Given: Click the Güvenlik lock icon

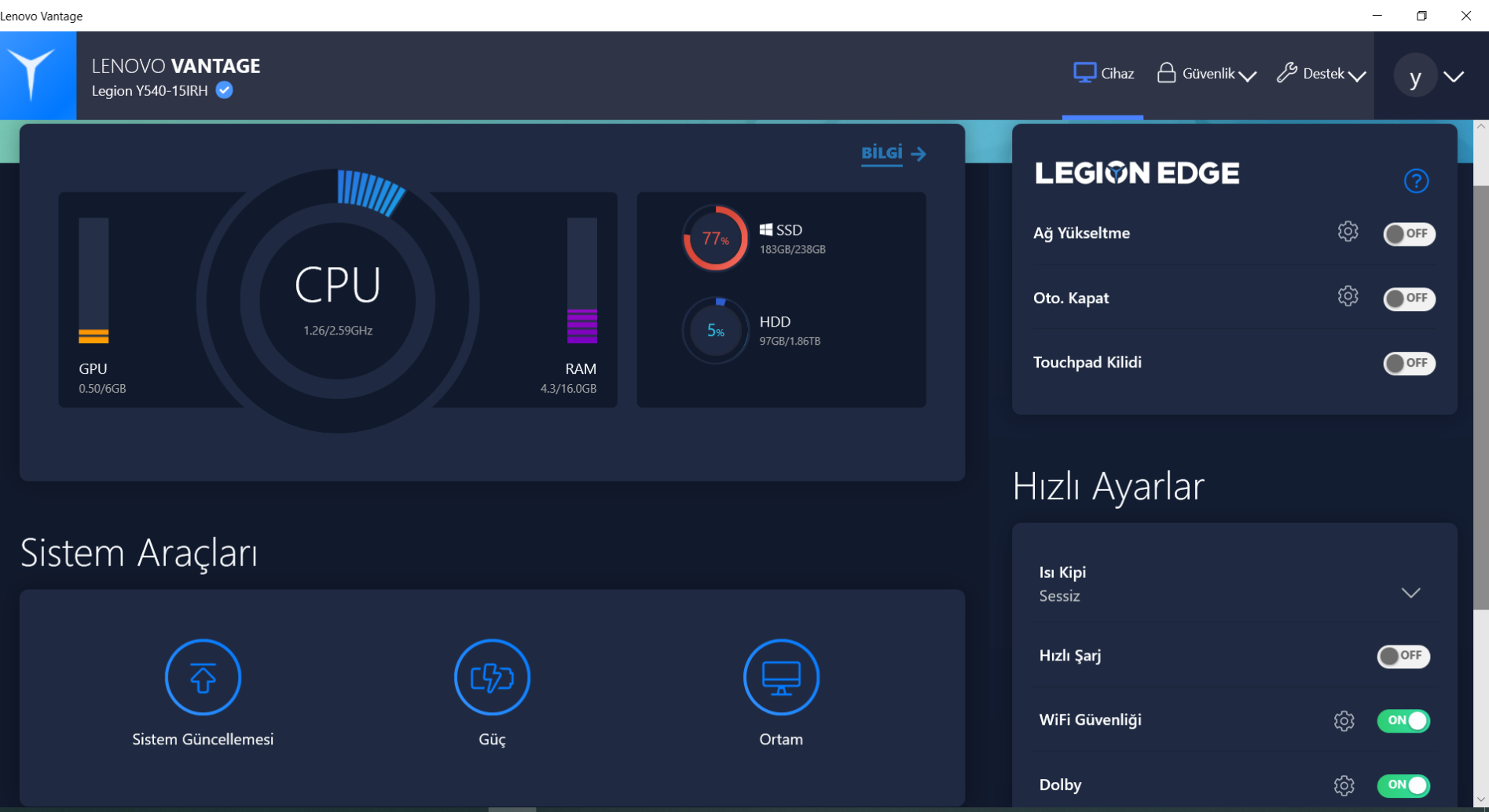Looking at the screenshot, I should coord(1166,73).
